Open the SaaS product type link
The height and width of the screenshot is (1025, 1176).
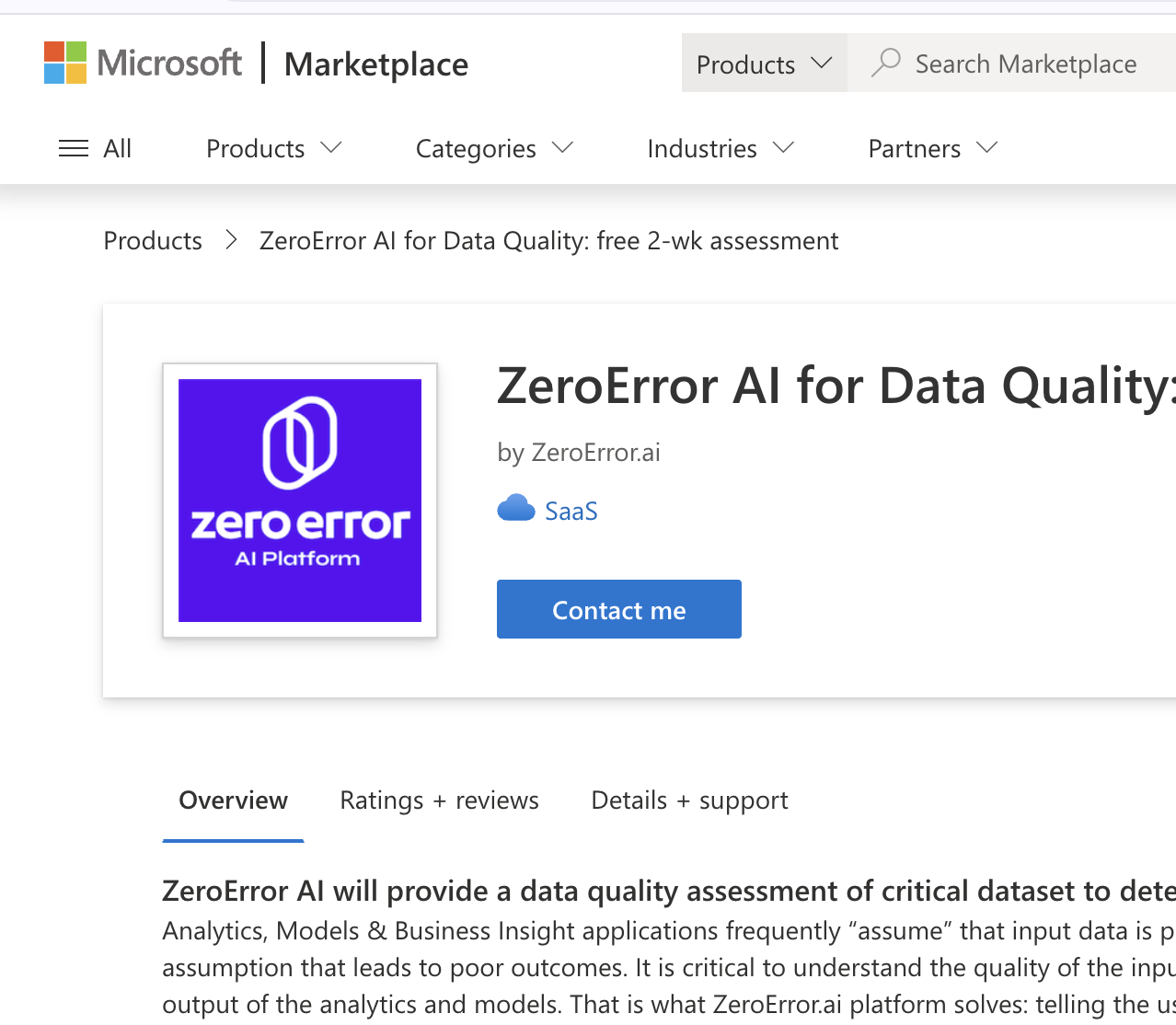coord(571,510)
